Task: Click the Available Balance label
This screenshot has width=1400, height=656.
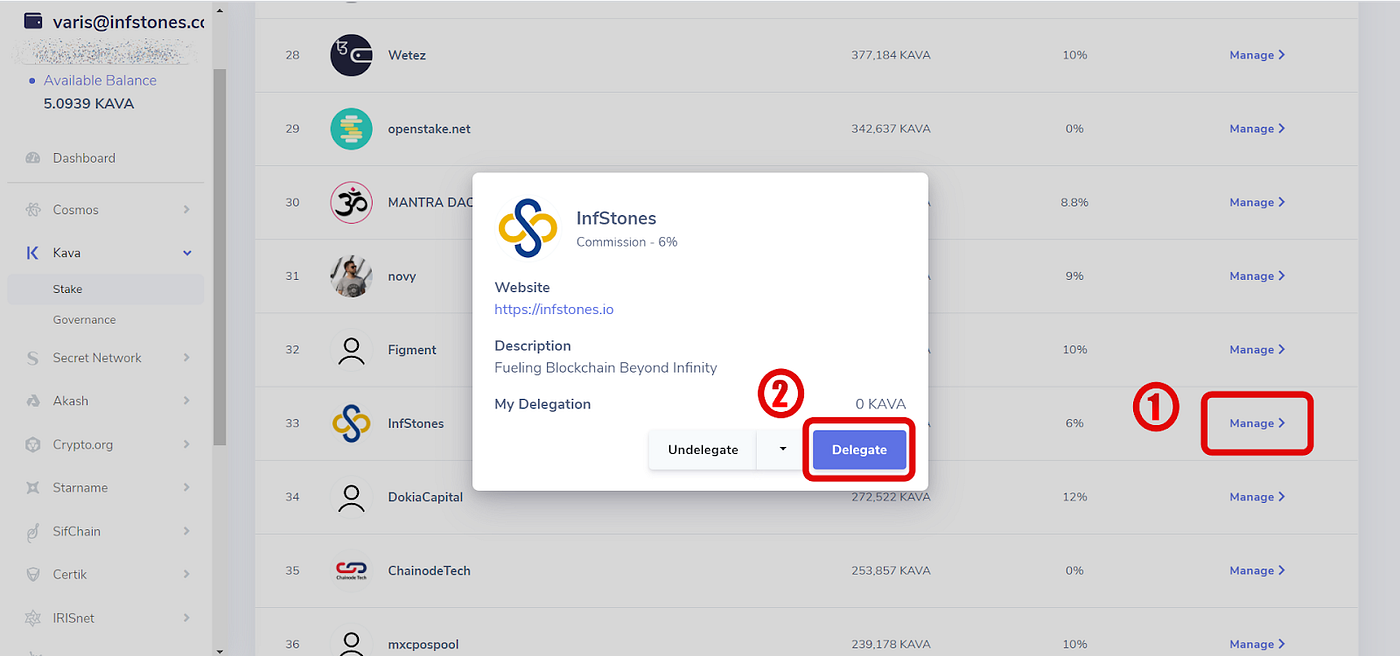Action: click(x=100, y=80)
